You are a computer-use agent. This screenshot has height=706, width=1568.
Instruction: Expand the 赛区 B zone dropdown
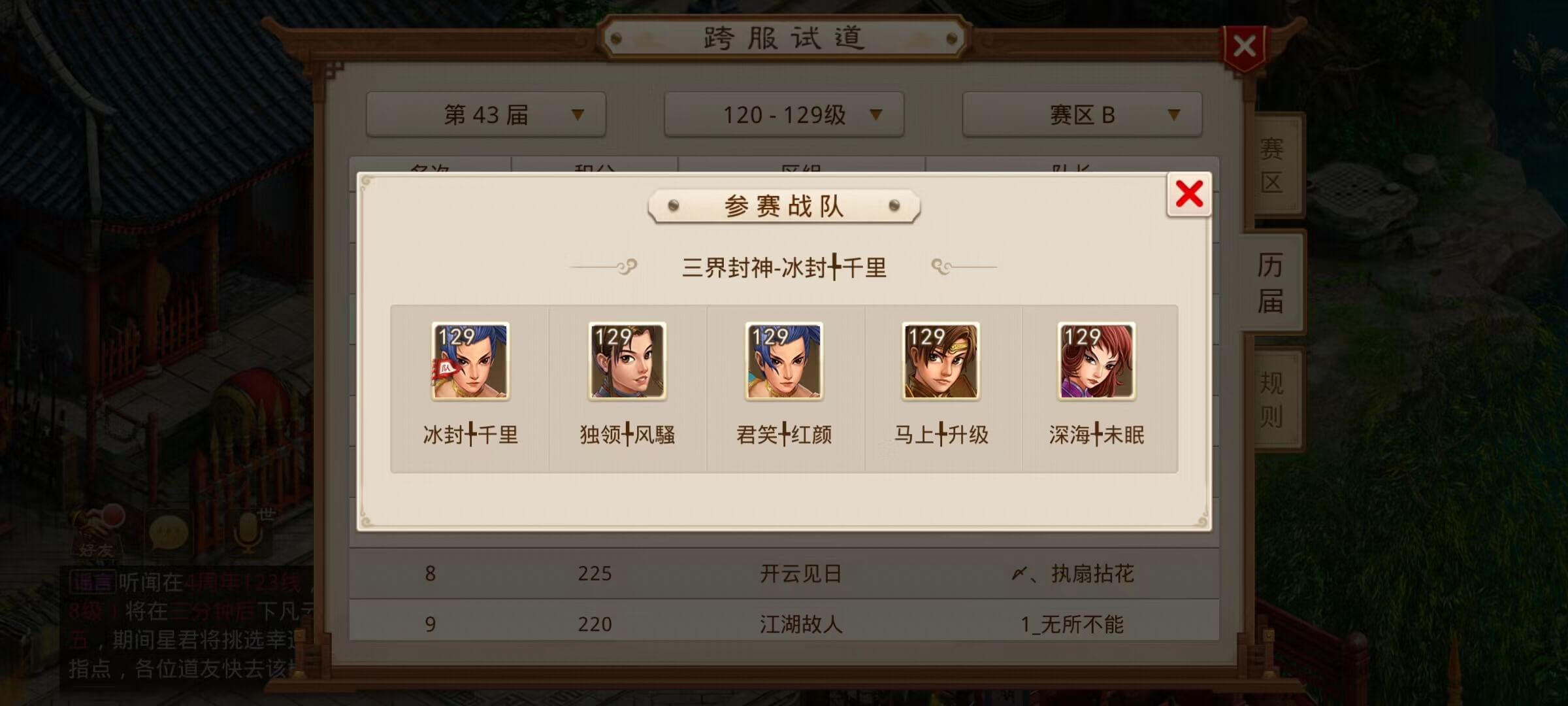[1082, 114]
